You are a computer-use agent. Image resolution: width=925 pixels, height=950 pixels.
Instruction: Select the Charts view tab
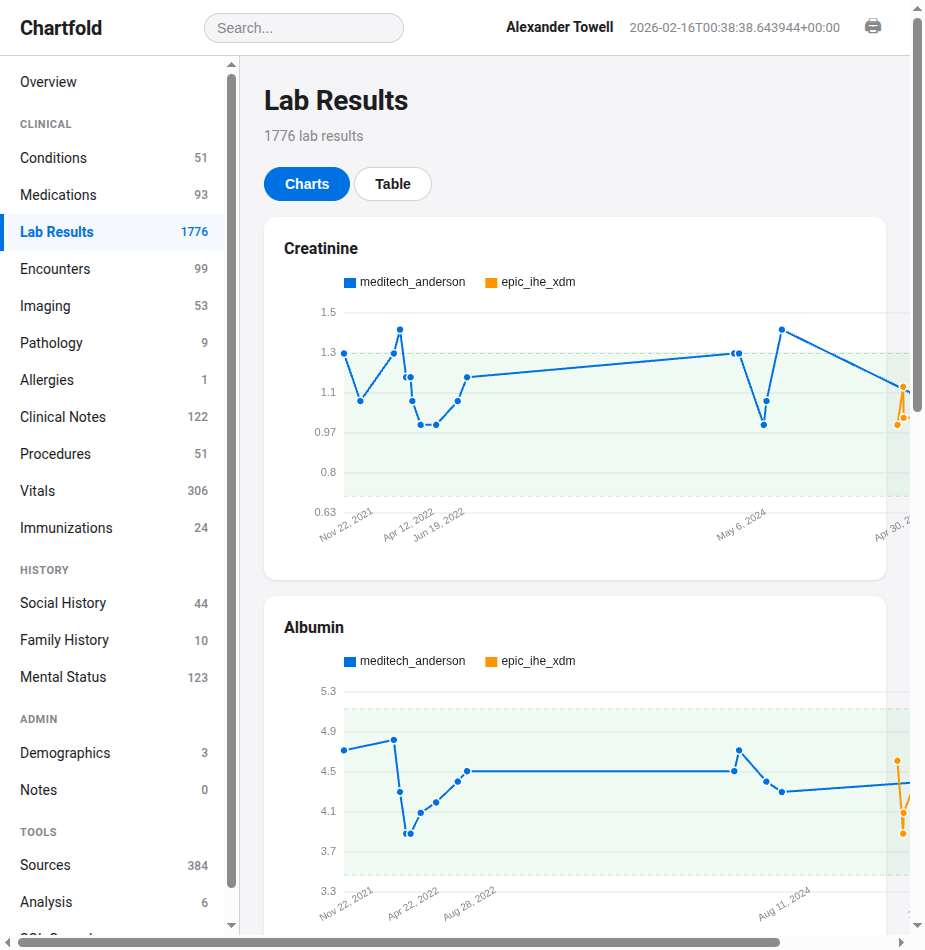click(307, 184)
